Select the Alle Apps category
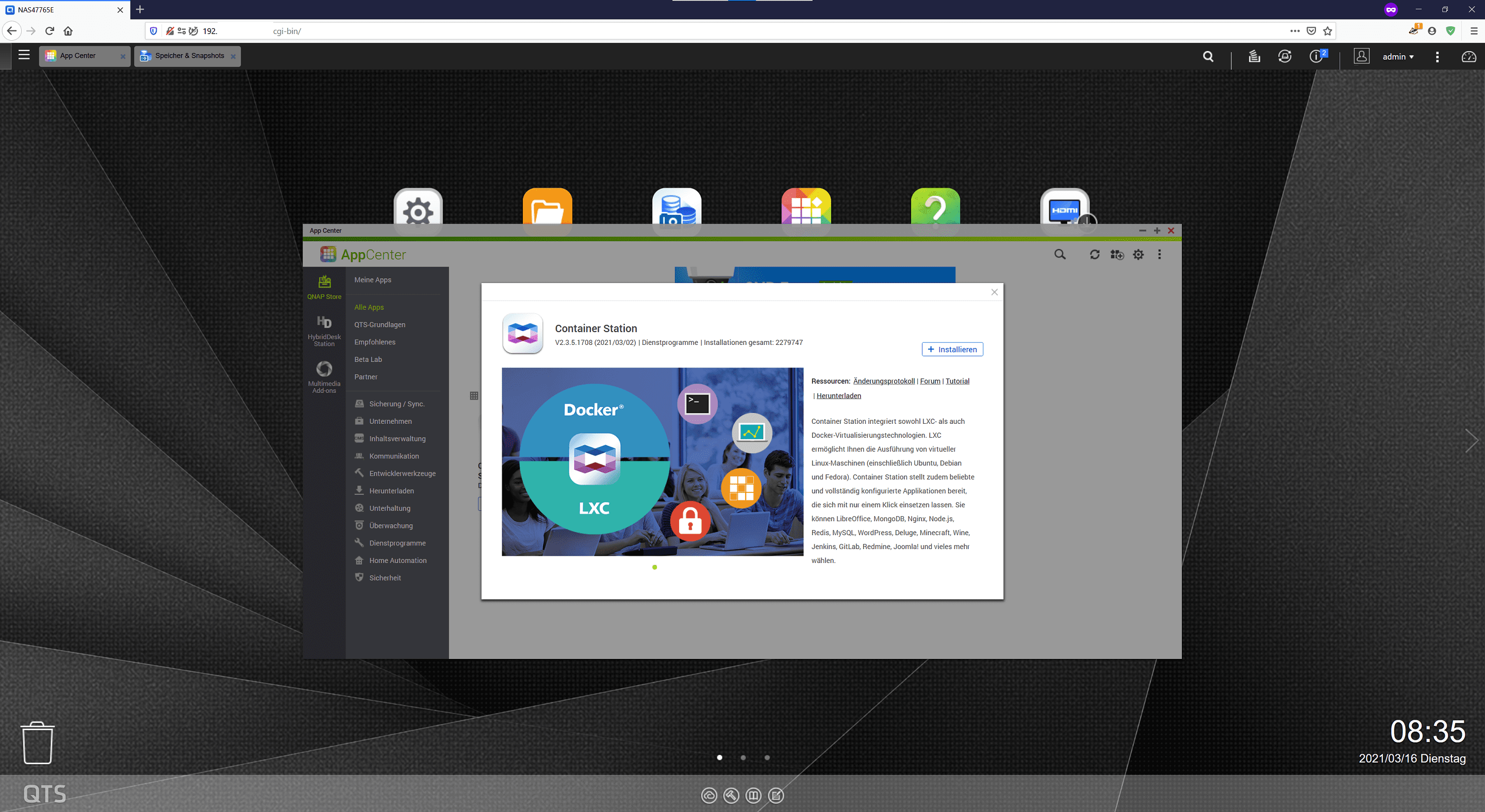The height and width of the screenshot is (812, 1485). point(369,307)
